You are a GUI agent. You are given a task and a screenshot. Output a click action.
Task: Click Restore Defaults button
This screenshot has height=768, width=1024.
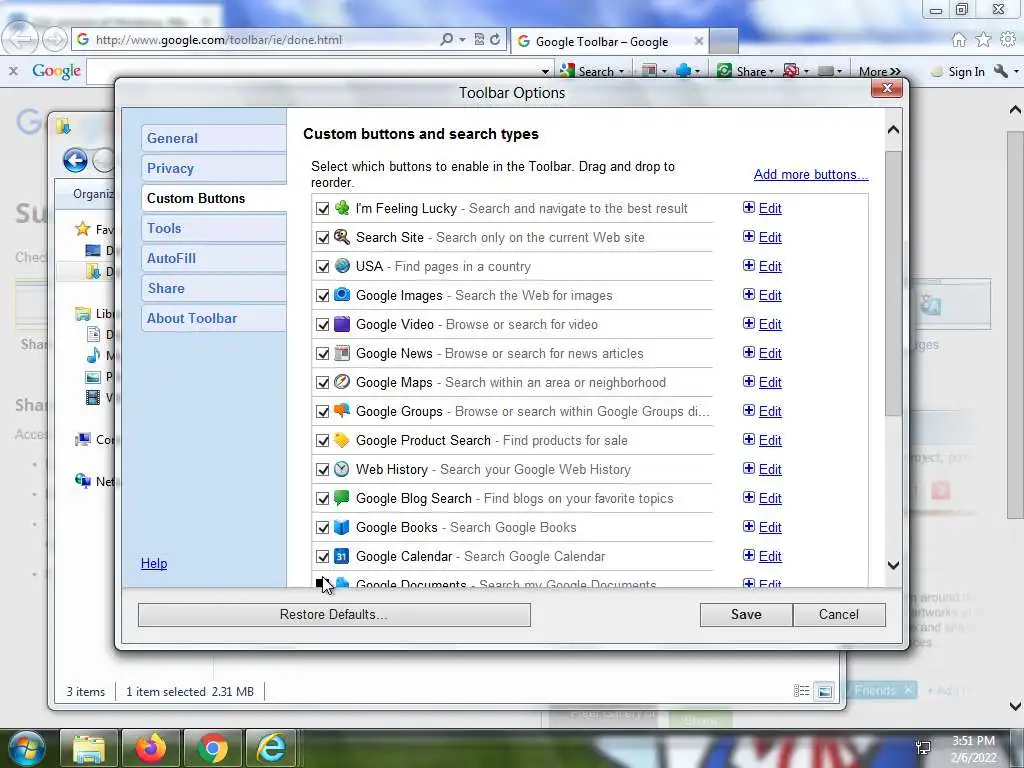(x=334, y=615)
